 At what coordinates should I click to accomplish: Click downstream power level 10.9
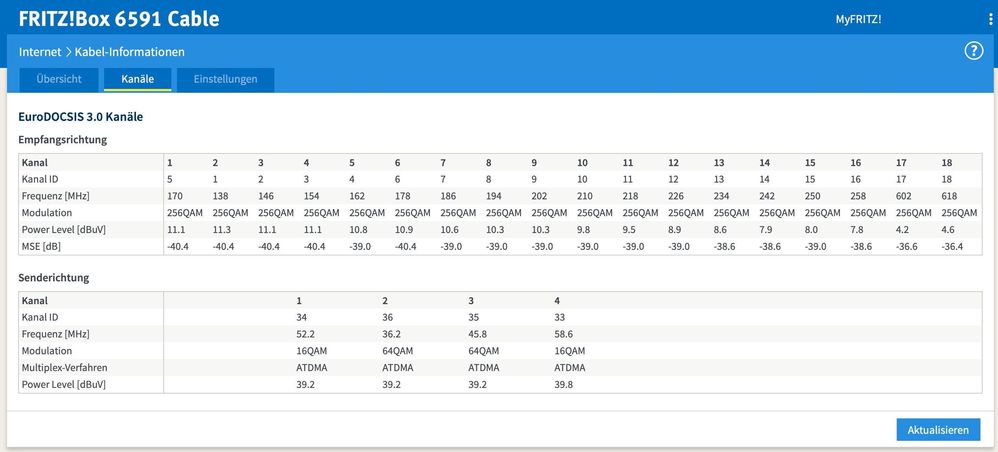point(404,230)
